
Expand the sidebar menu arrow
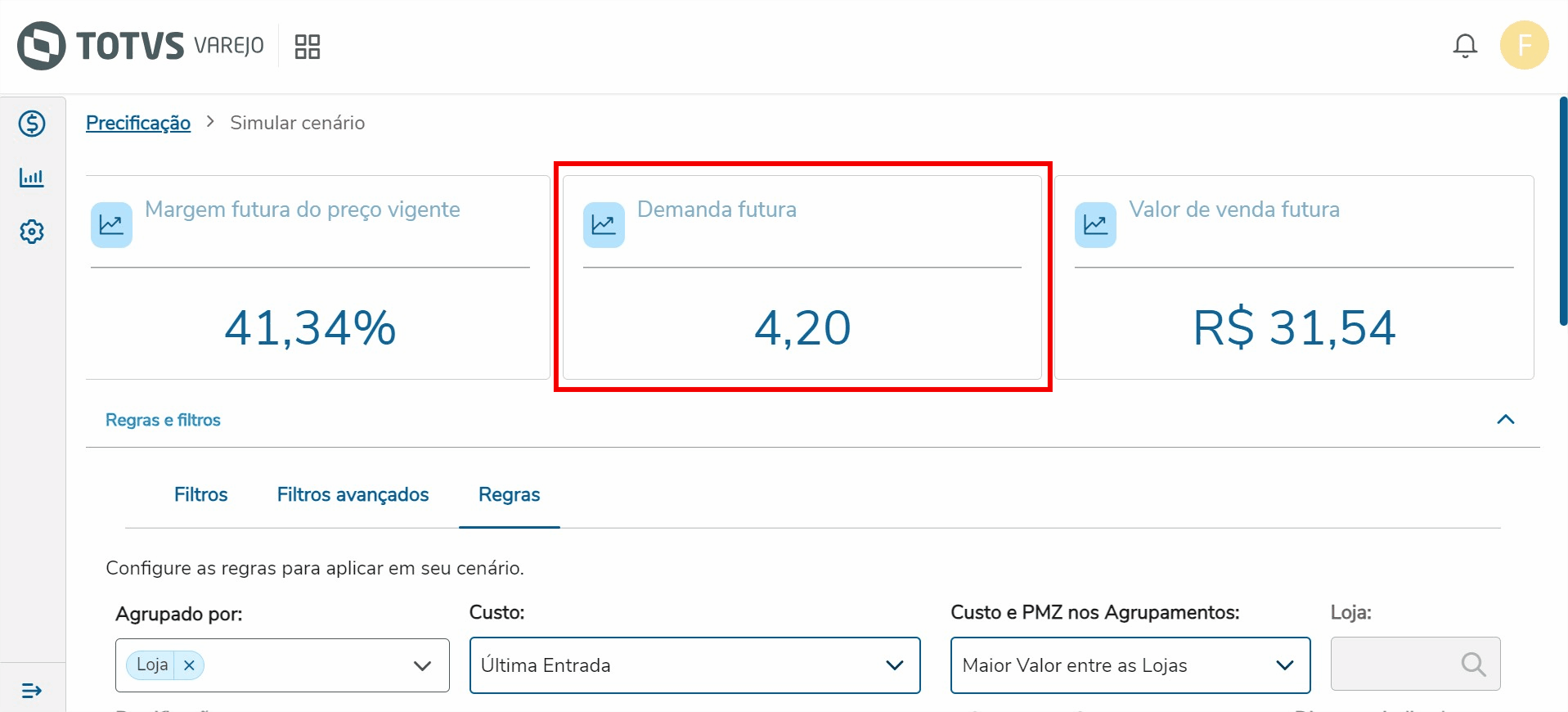coord(32,691)
